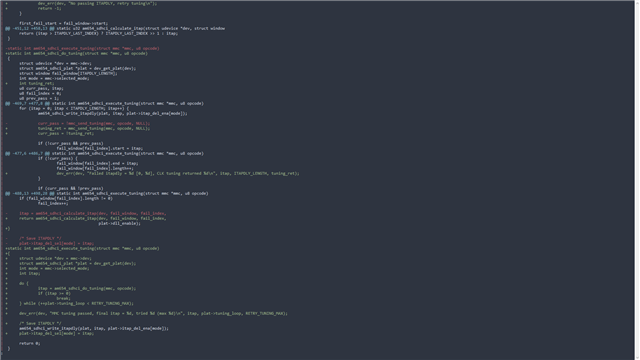The height and width of the screenshot is (360, 640).
Task: Click the 'return 0;' line
Action: pos(29,343)
